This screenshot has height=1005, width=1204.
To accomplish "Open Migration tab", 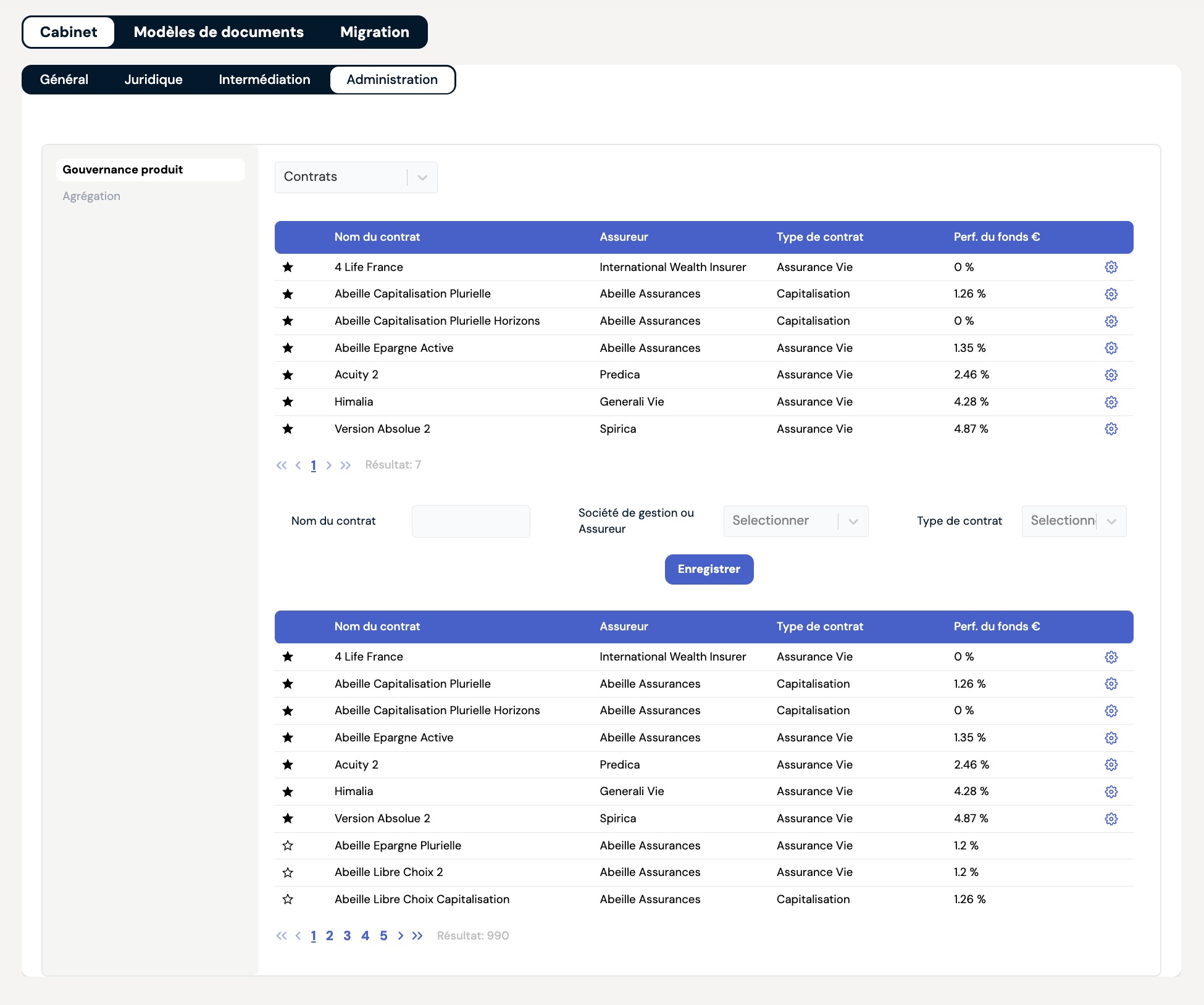I will coord(375,32).
